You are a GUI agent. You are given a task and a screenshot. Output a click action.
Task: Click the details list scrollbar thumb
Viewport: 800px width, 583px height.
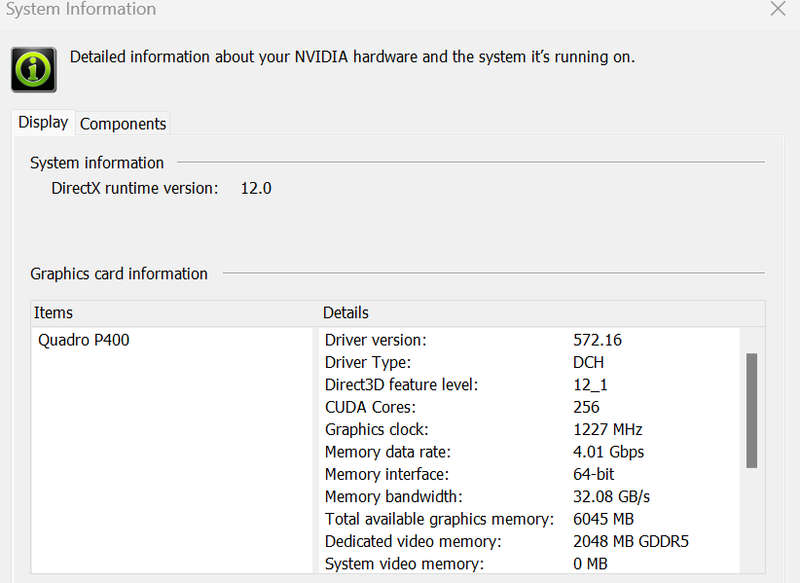pos(752,410)
